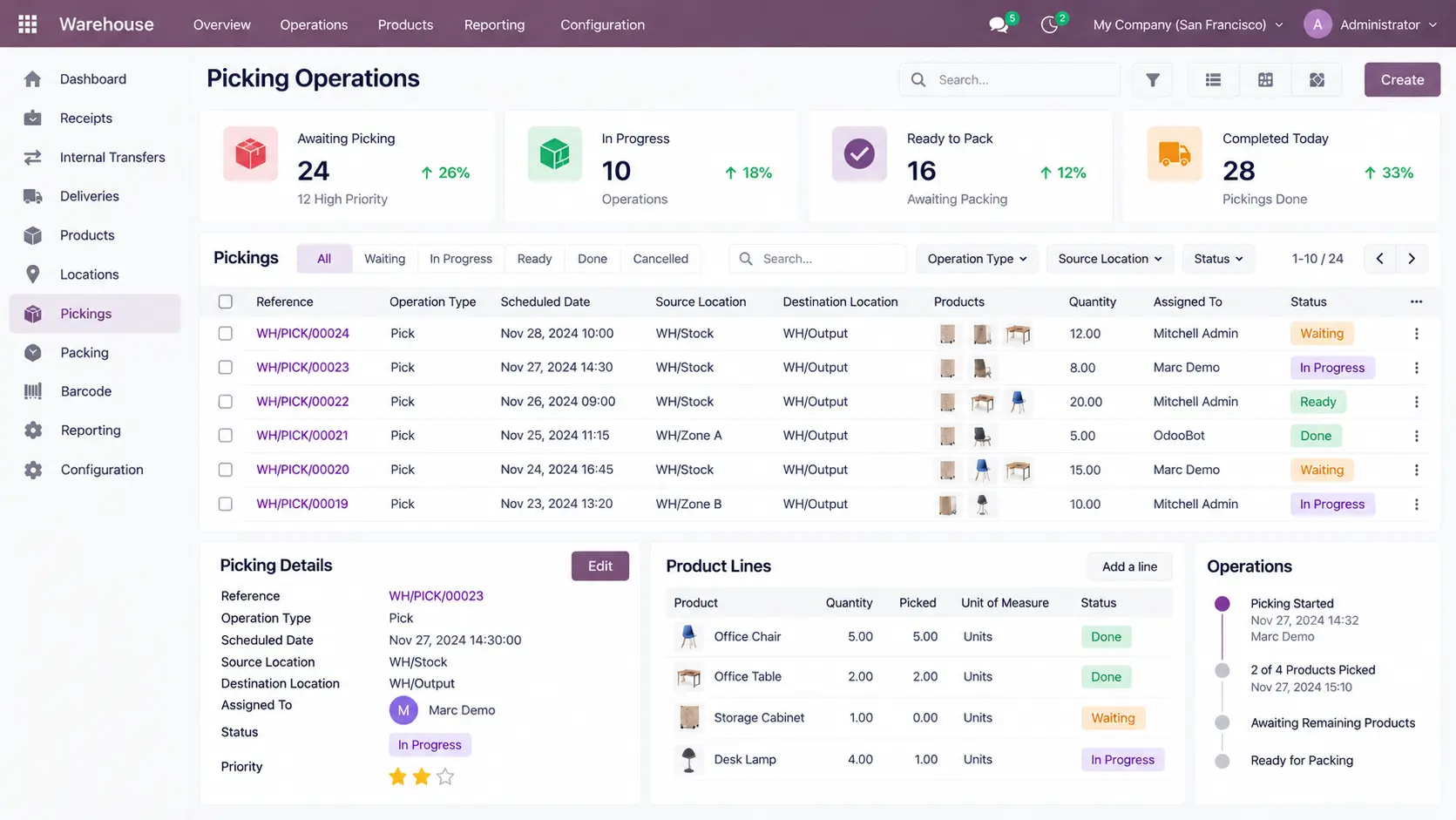The width and height of the screenshot is (1456, 820).
Task: Click the Create button
Action: 1402,79
